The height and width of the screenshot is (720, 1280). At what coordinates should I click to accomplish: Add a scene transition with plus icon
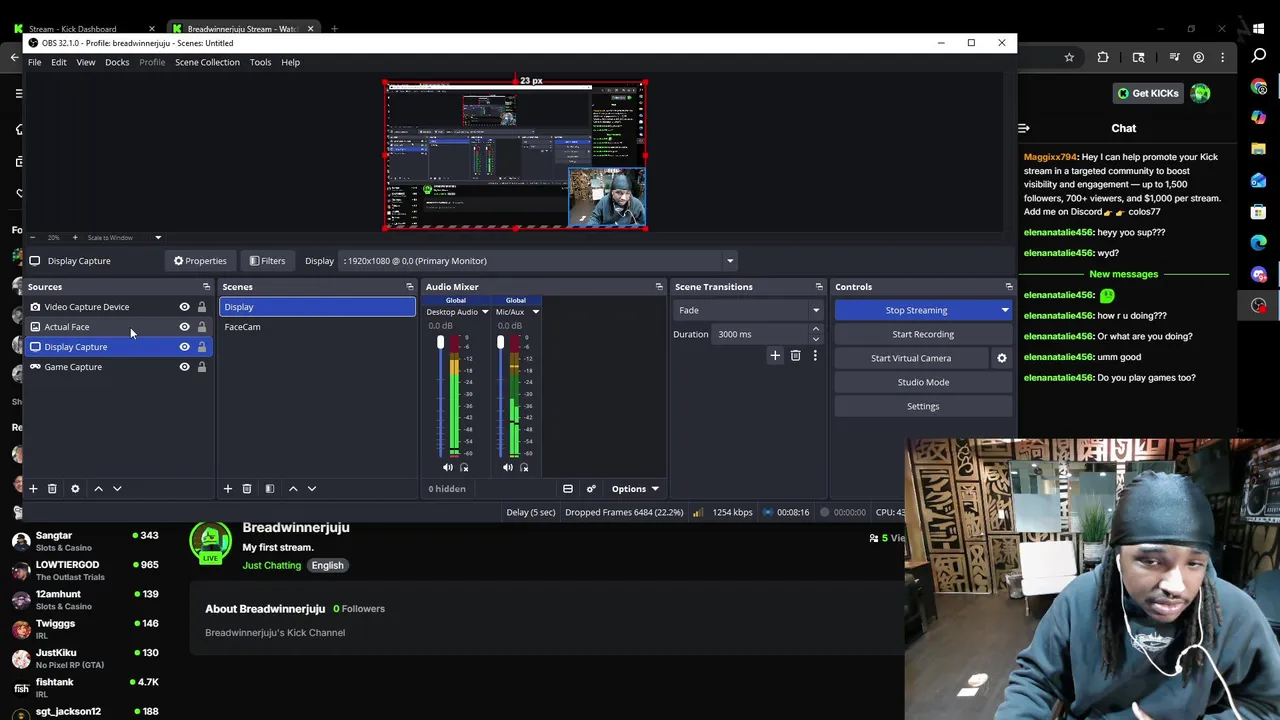[x=775, y=355]
